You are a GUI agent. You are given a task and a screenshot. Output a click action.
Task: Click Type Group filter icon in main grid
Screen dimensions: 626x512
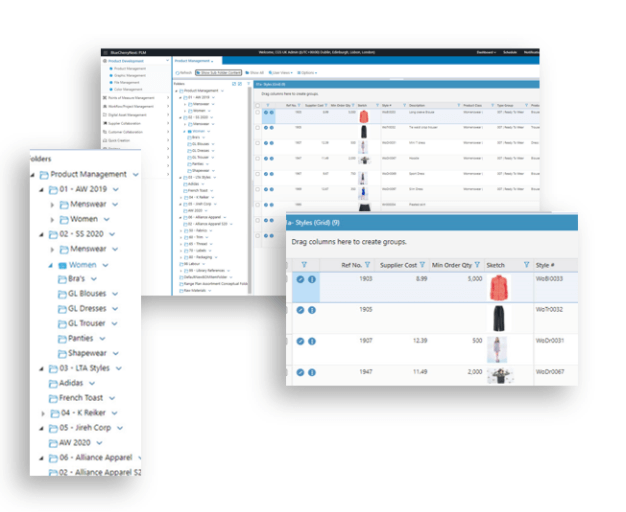coord(526,105)
